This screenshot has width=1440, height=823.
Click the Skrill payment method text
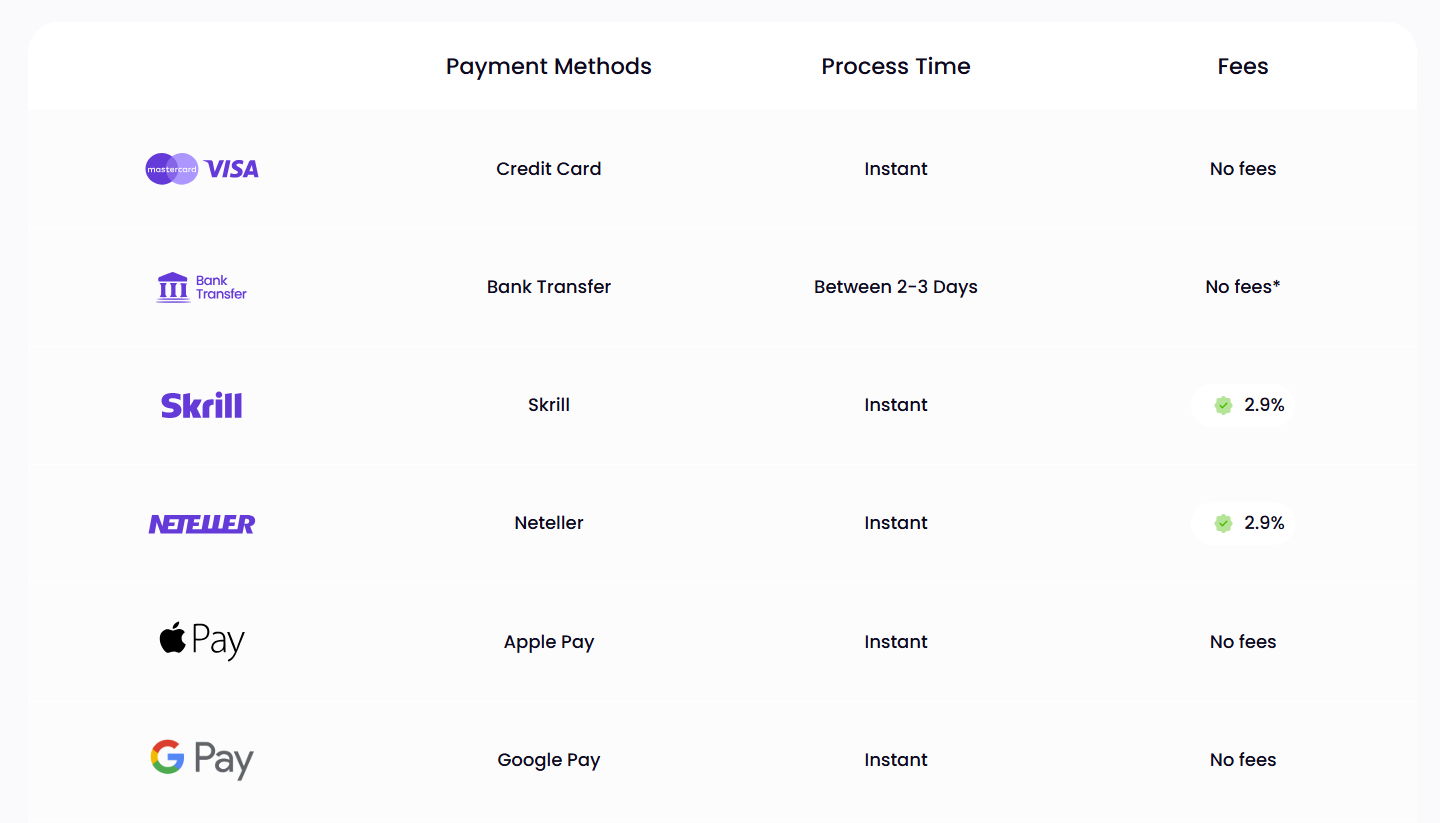[548, 405]
